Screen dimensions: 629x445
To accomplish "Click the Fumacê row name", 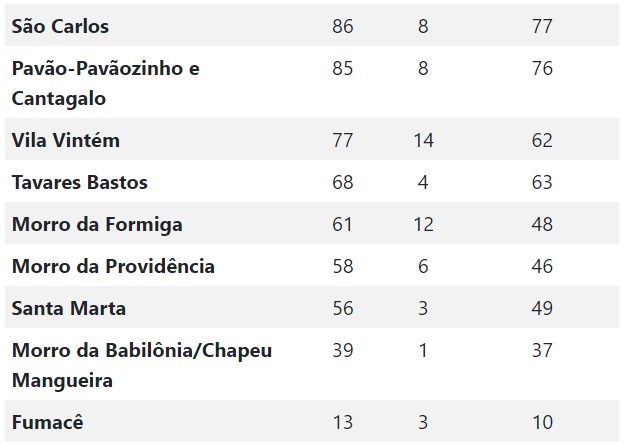I will (x=48, y=422).
